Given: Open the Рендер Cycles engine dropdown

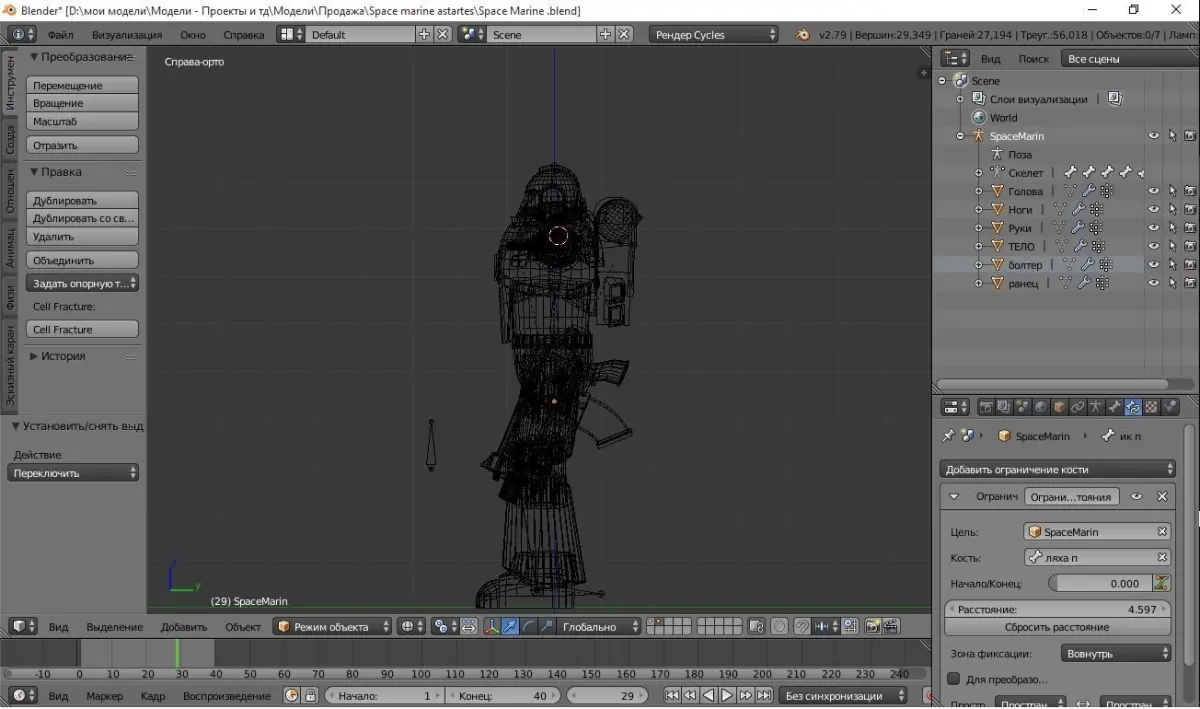Looking at the screenshot, I should [x=713, y=34].
